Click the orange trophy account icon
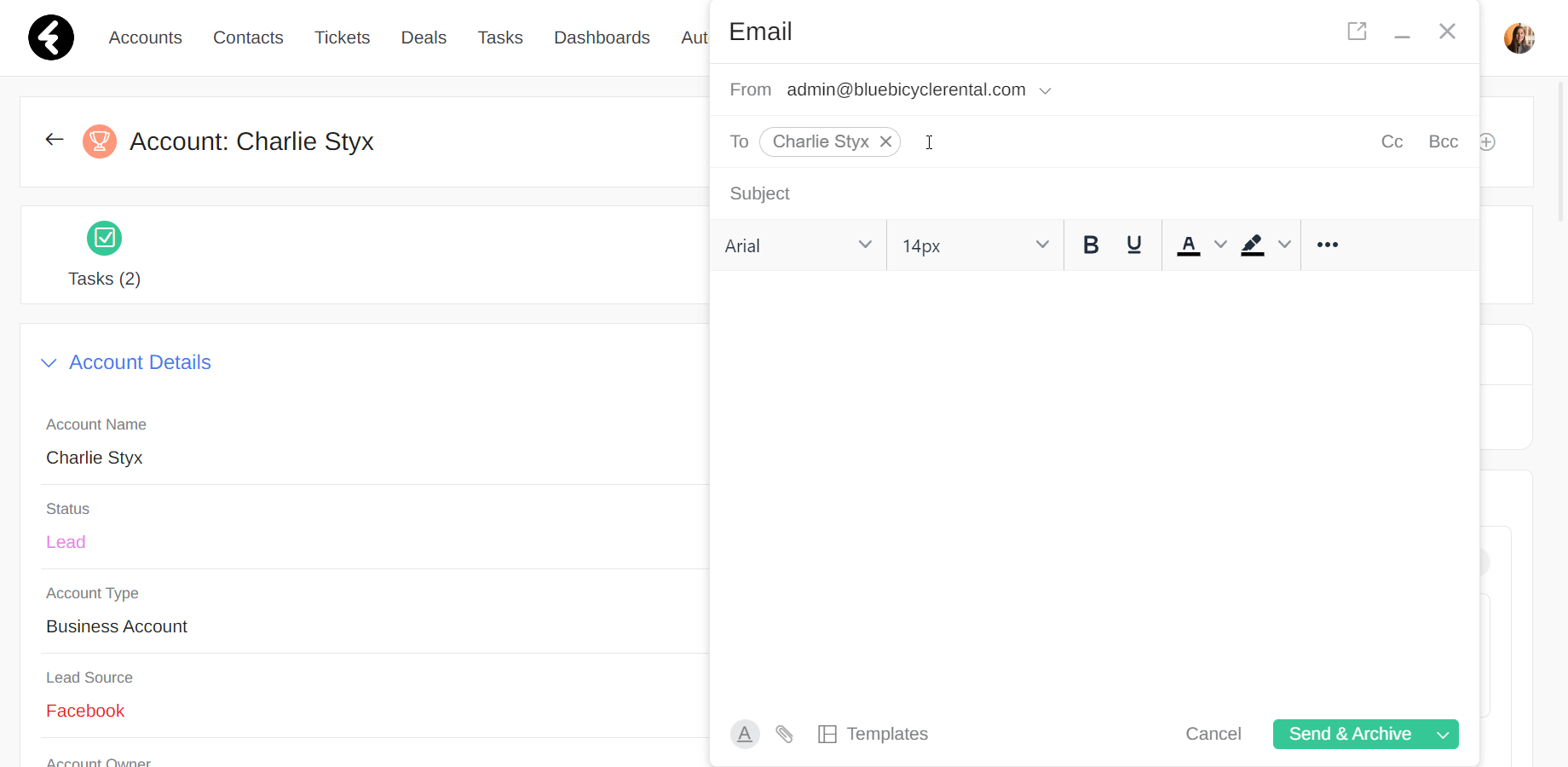This screenshot has width=1568, height=767. 100,141
